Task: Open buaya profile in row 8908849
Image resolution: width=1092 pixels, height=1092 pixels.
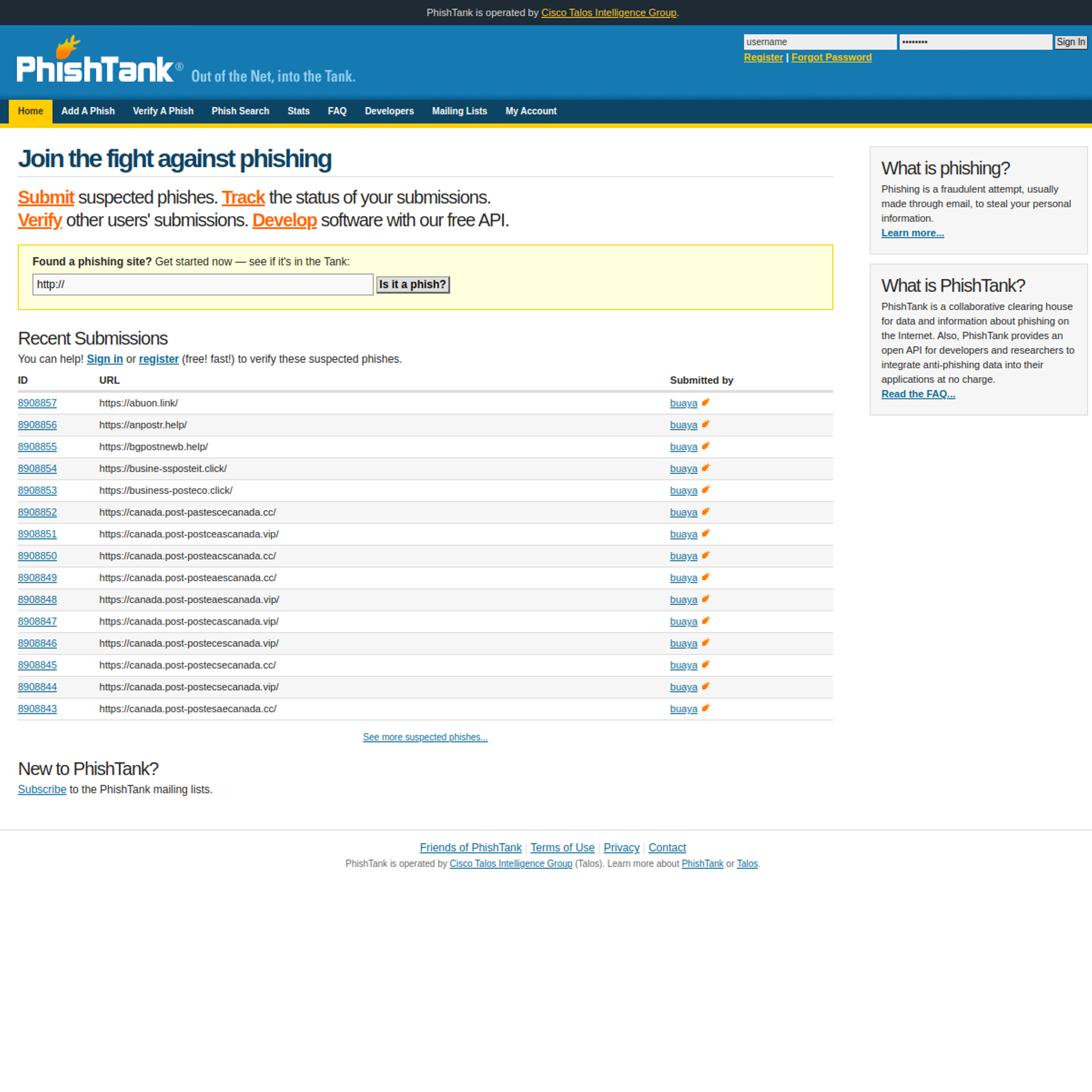Action: 684,578
